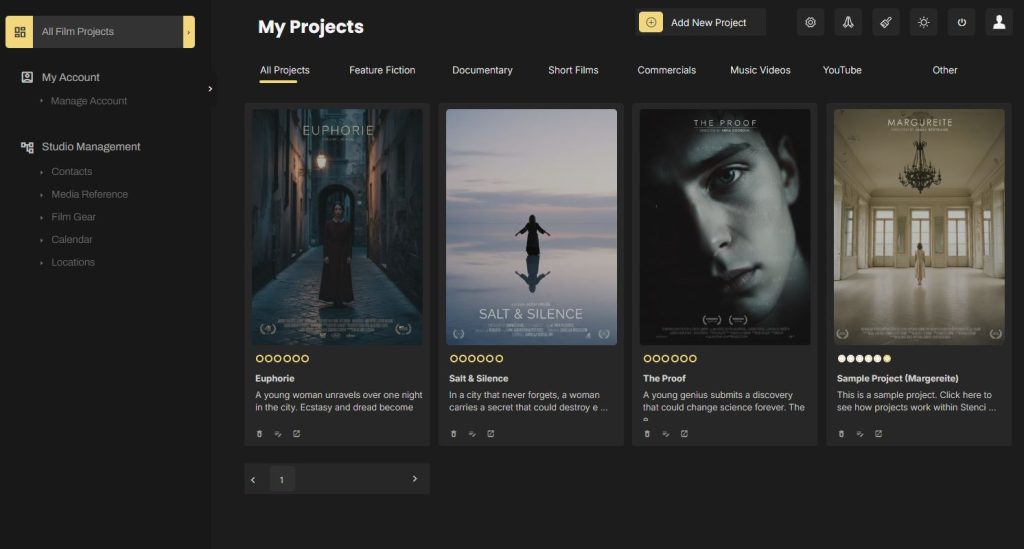
Task: Click the All Film Projects grid icon
Action: [20, 32]
